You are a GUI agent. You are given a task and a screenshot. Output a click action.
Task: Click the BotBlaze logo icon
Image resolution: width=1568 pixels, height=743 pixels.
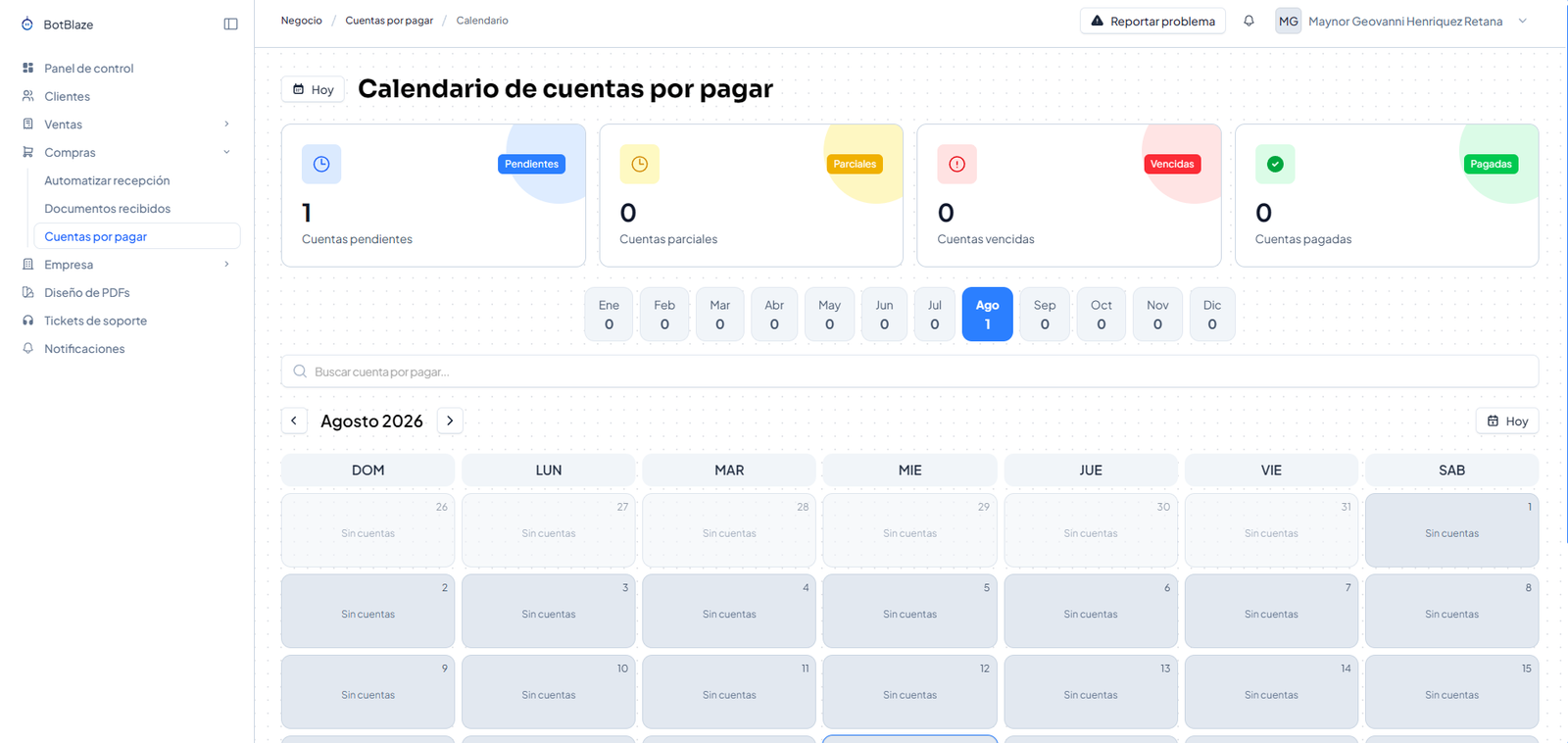tap(27, 25)
